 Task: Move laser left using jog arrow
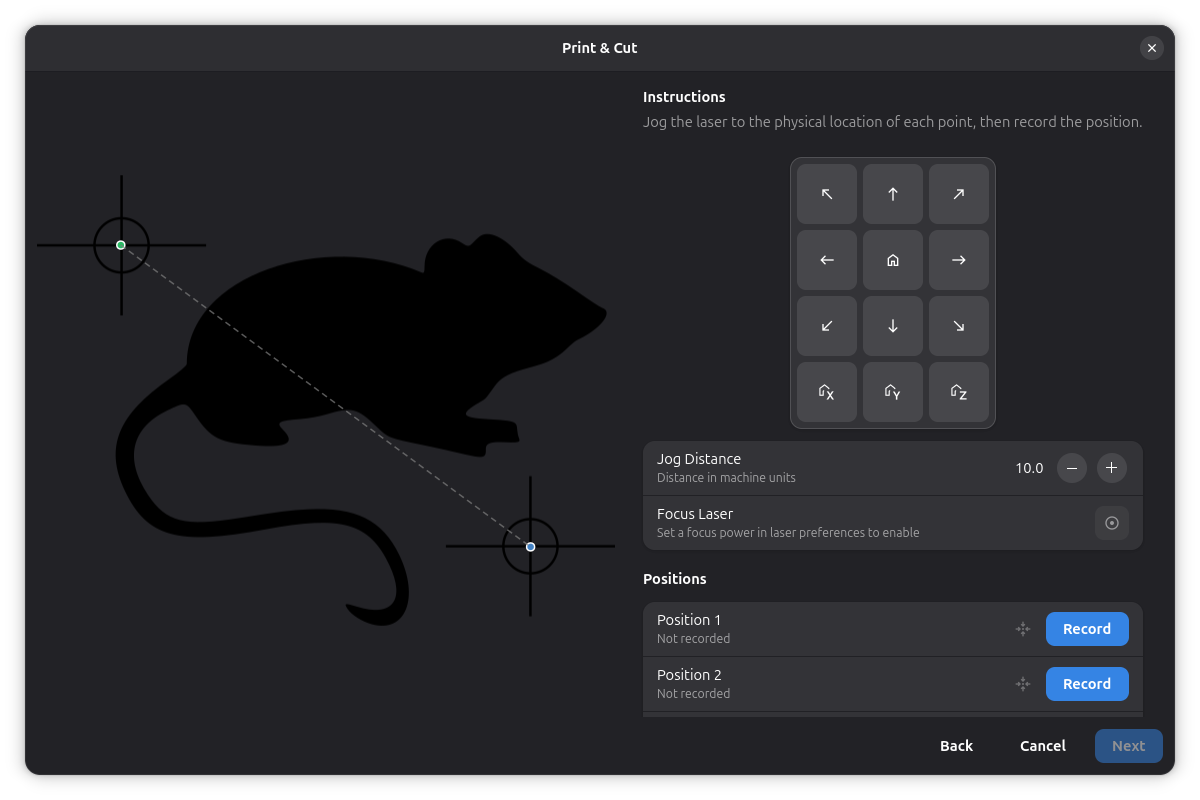(x=827, y=260)
